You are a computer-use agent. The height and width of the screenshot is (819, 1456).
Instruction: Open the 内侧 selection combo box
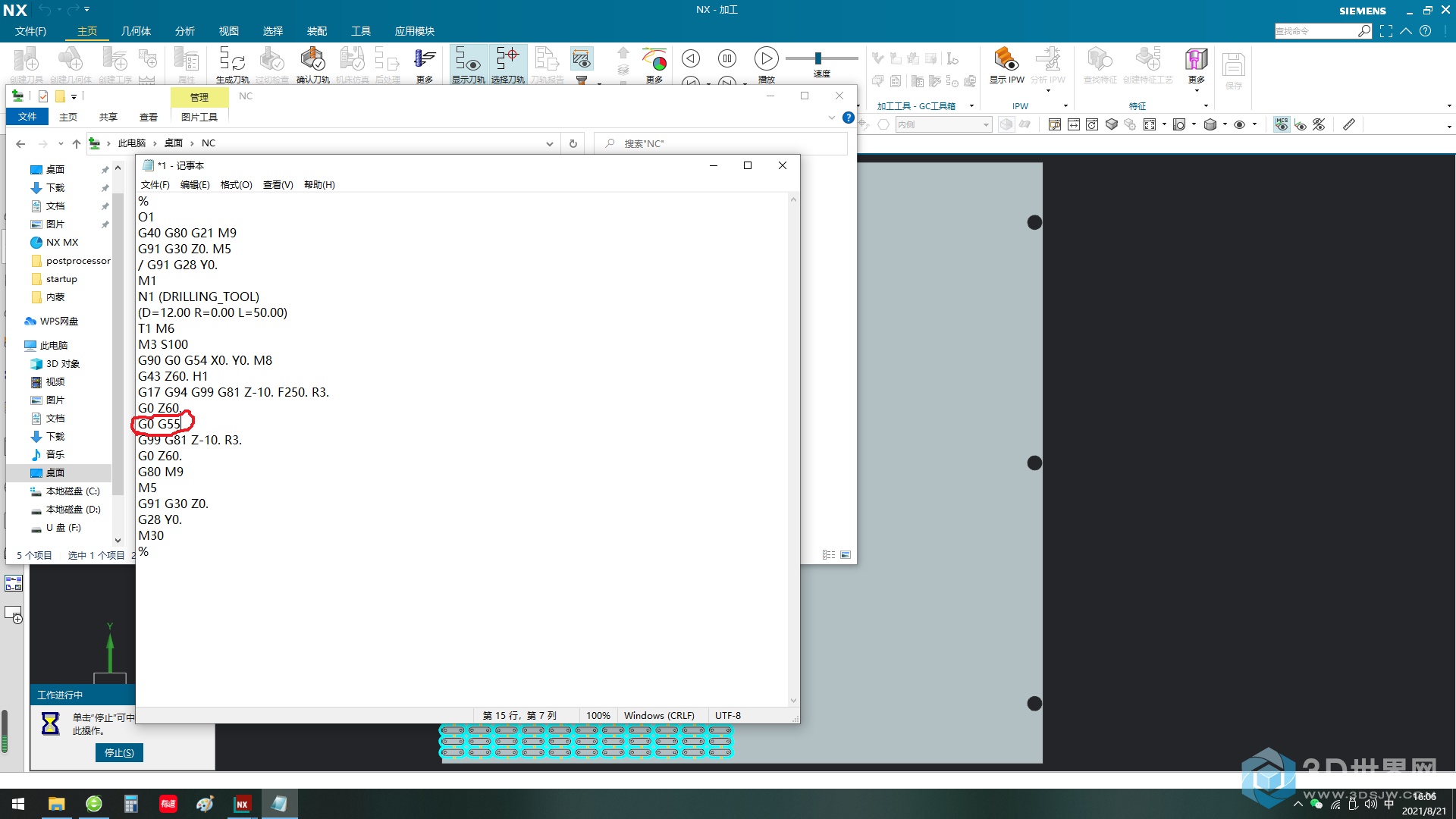(943, 124)
